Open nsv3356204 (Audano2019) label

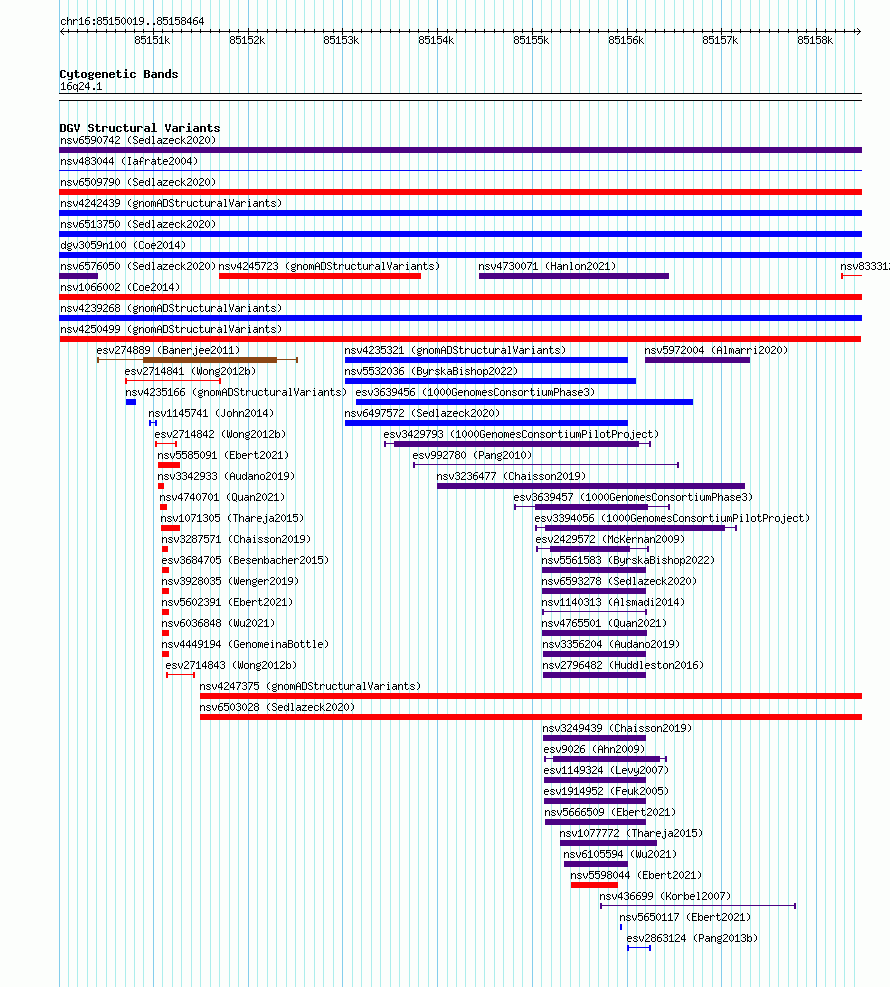pyautogui.click(x=611, y=645)
